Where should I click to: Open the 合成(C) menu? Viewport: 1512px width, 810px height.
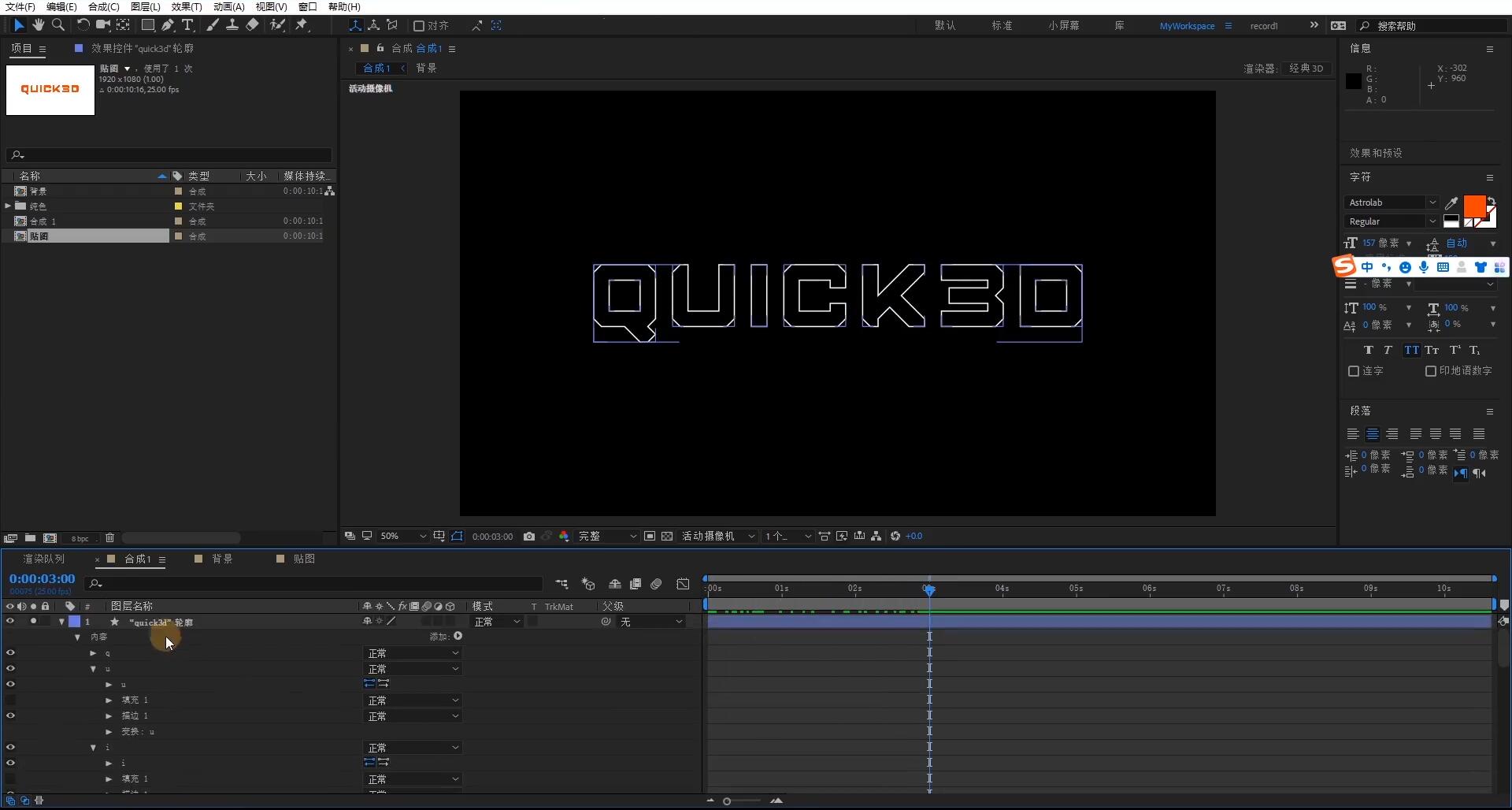pyautogui.click(x=103, y=7)
